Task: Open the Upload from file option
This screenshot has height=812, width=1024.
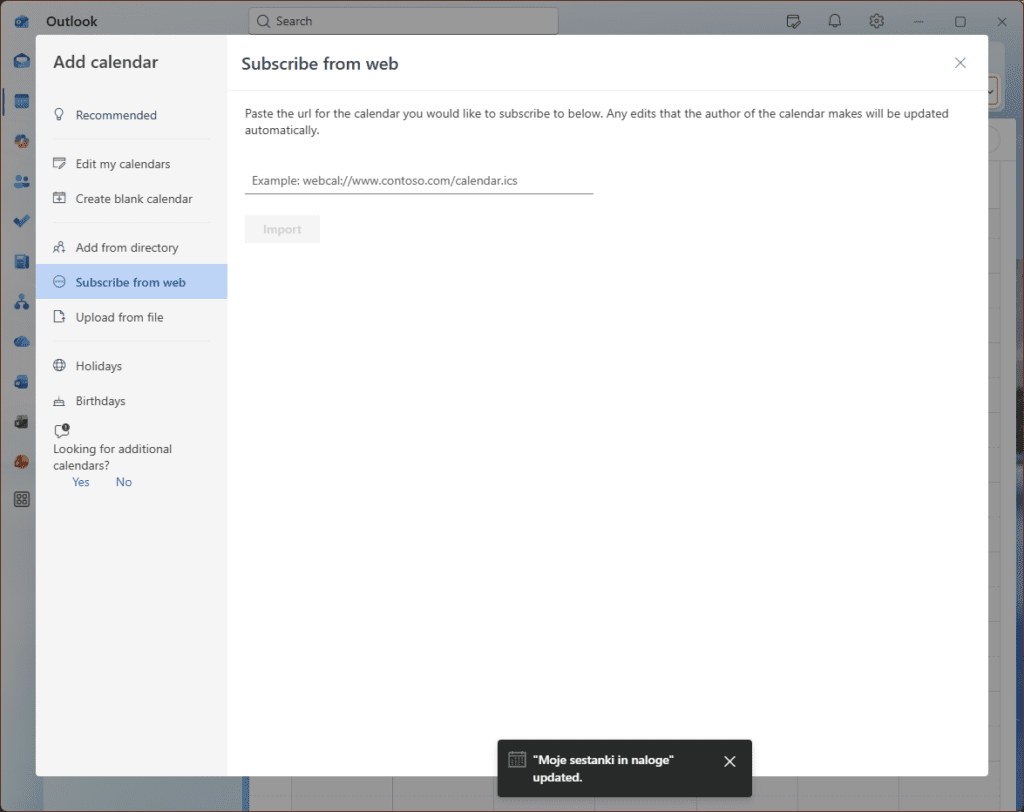Action: (119, 317)
